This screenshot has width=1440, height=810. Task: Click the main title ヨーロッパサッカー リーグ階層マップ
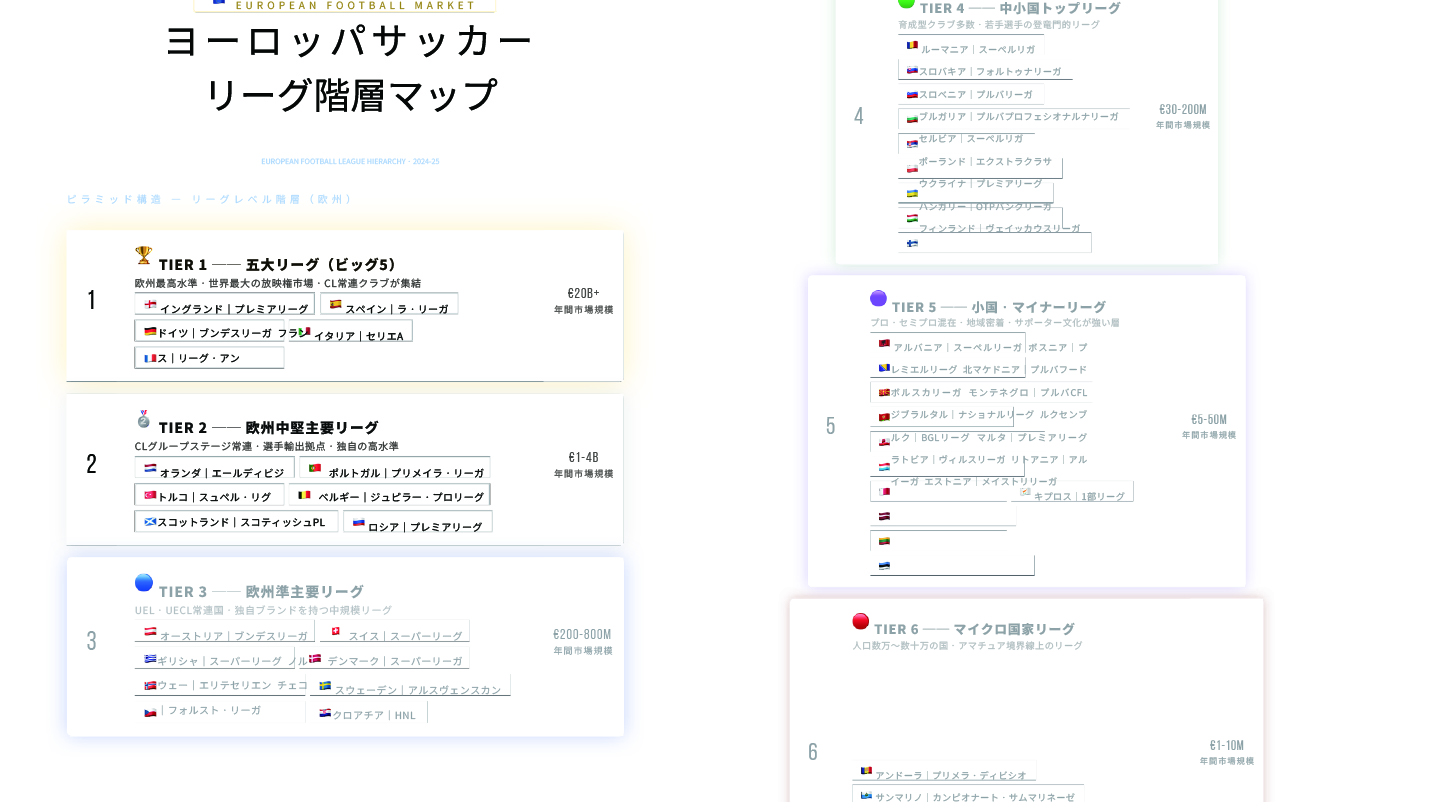(347, 68)
